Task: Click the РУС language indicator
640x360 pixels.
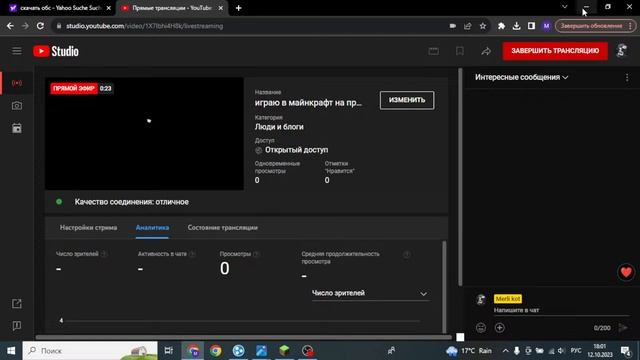Action: point(576,351)
